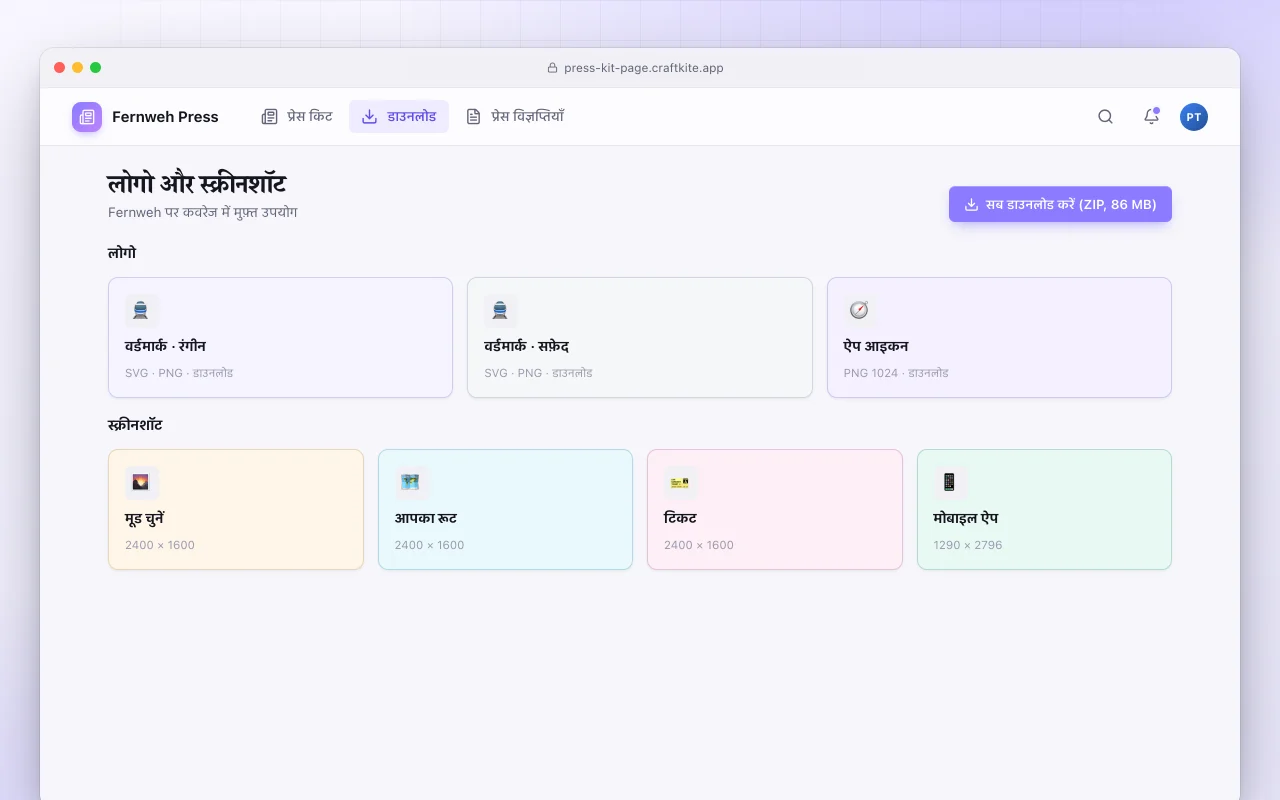The height and width of the screenshot is (800, 1280).
Task: Click the 1290 × 2796 dimension text
Action: coord(968,545)
